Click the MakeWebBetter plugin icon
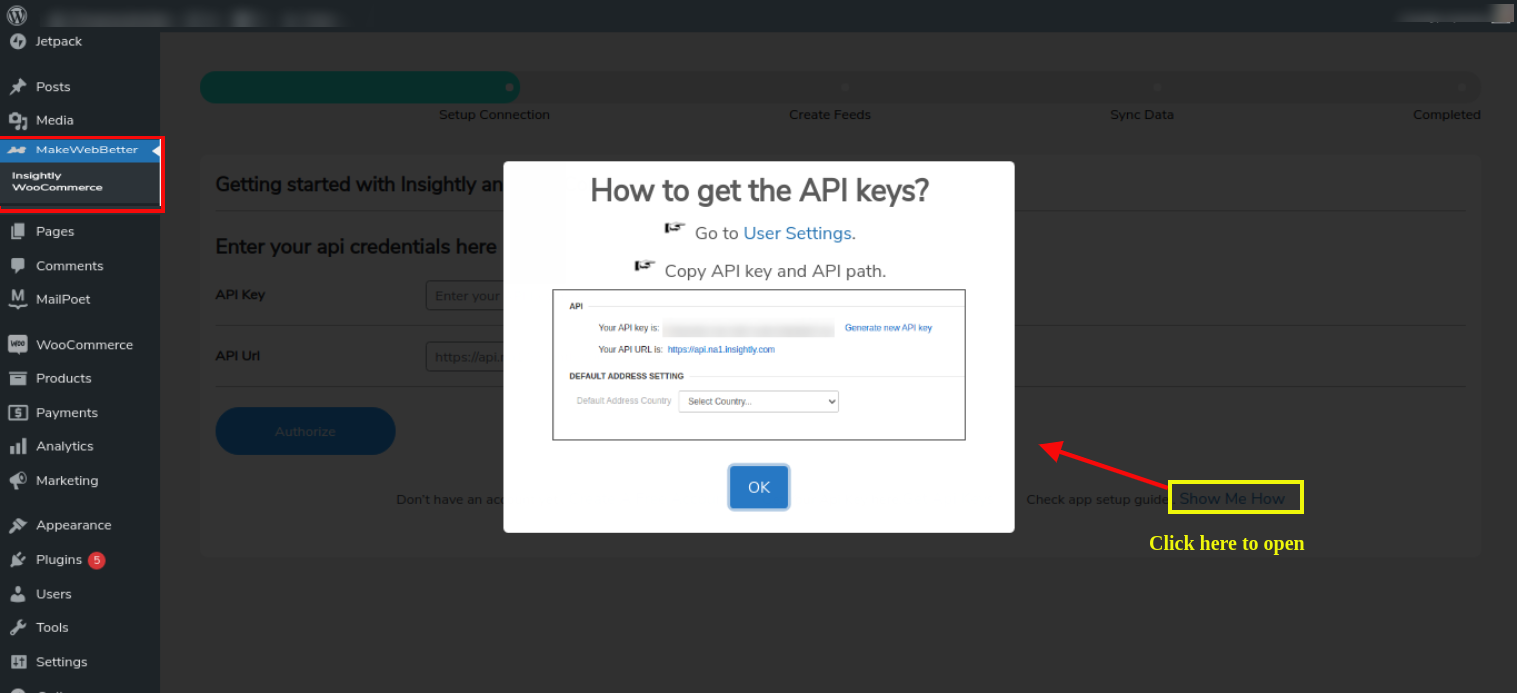Image resolution: width=1517 pixels, height=693 pixels. pyautogui.click(x=18, y=149)
